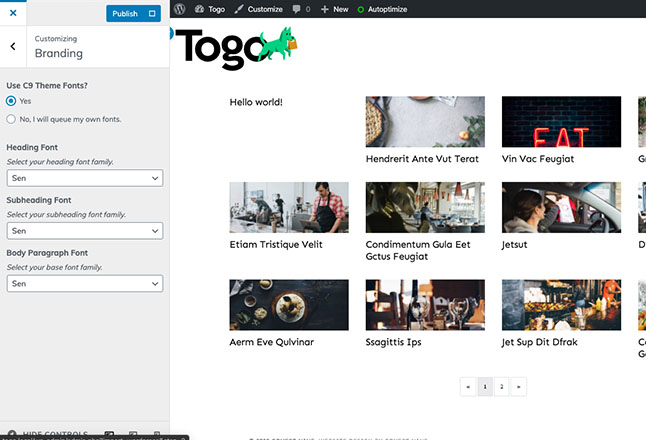Close the Customizer with the X icon
The image size is (646, 440).
(x=13, y=13)
